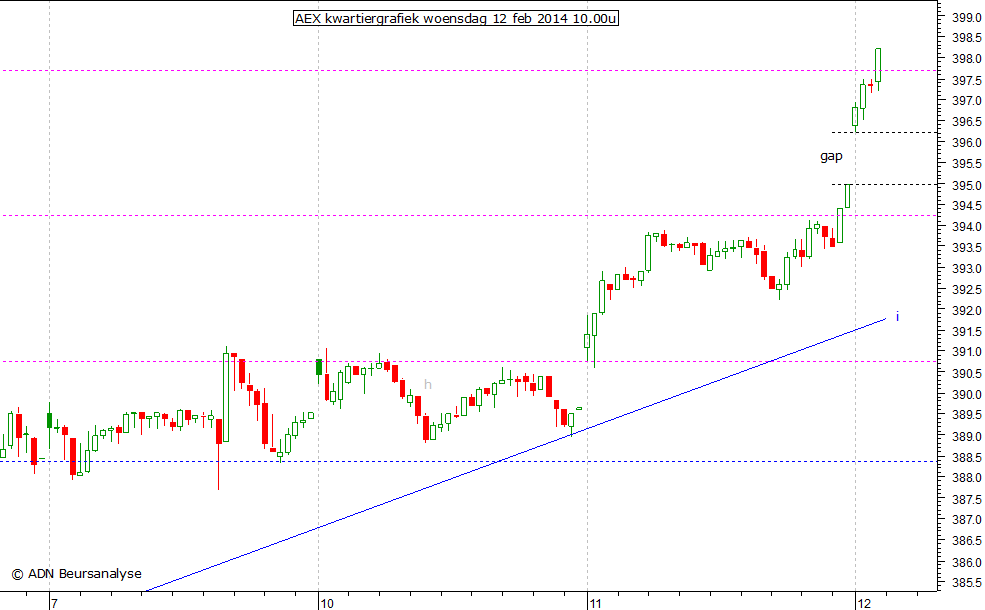
Task: Click the price label 392.0
Action: 967,310
